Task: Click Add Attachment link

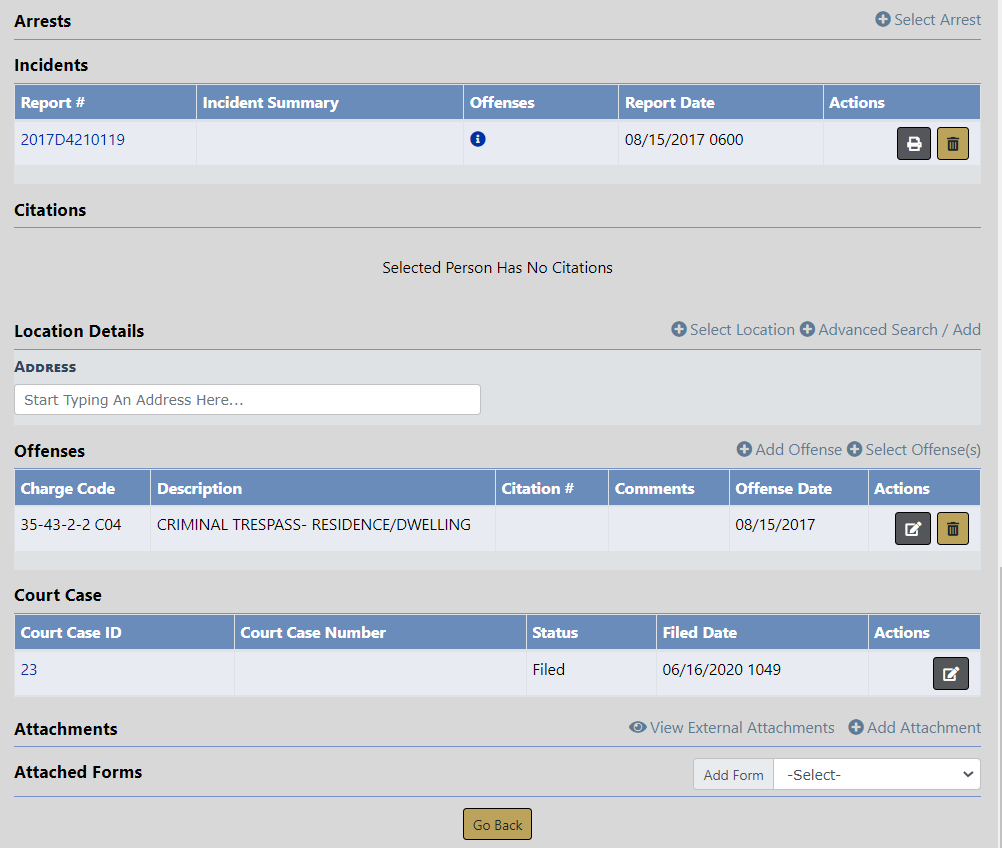Action: point(914,728)
